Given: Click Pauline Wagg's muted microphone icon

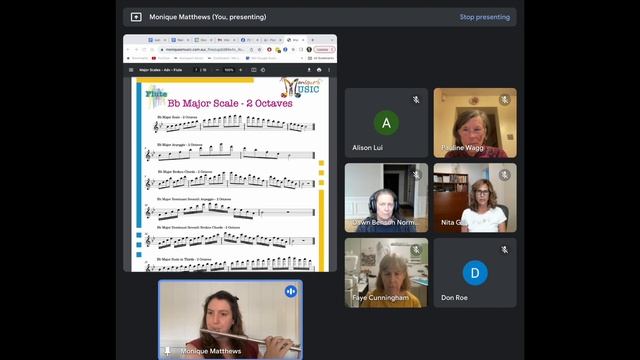Looking at the screenshot, I should click(x=504, y=100).
